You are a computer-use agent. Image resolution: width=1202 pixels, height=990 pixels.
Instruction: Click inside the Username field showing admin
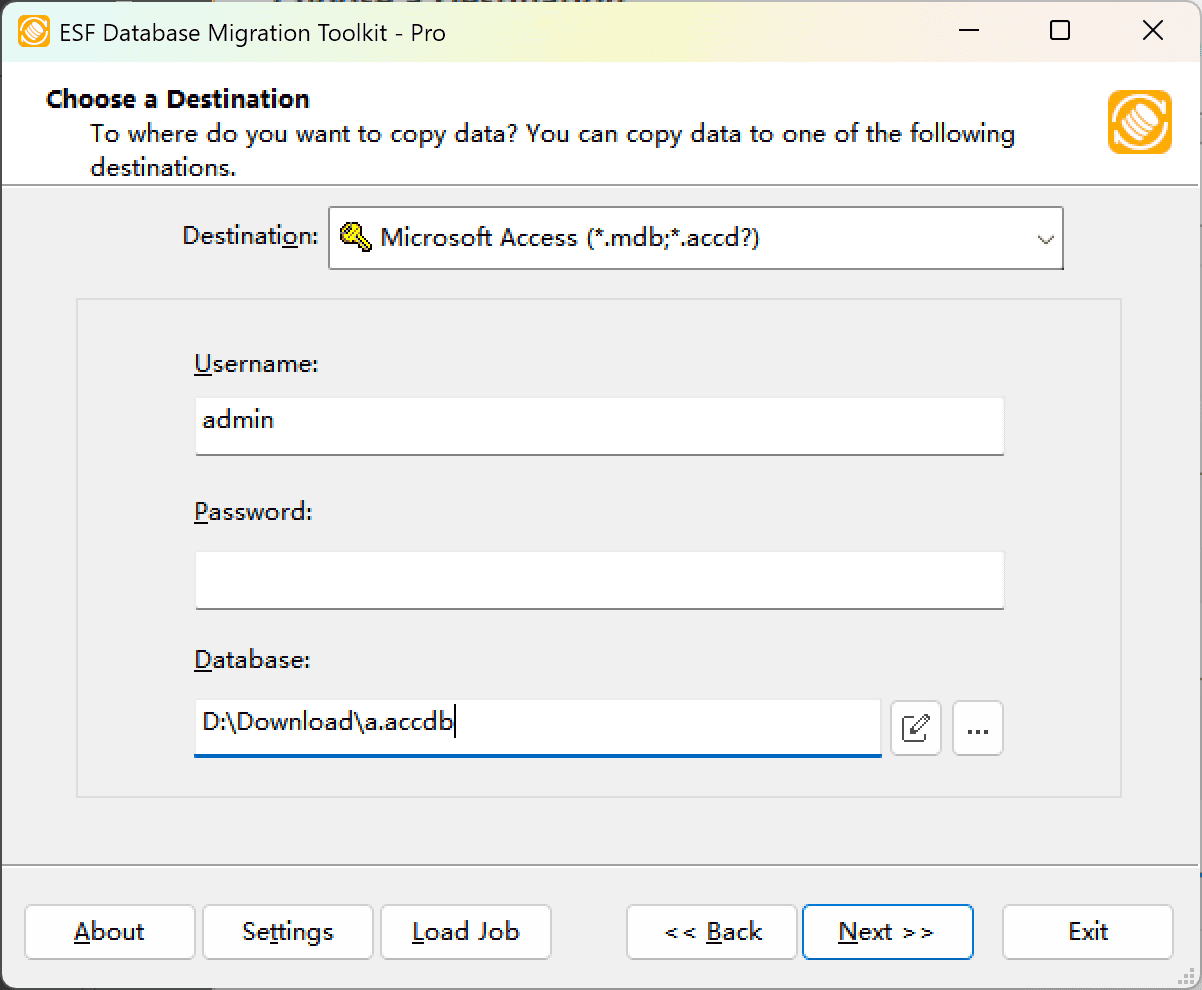click(x=598, y=426)
